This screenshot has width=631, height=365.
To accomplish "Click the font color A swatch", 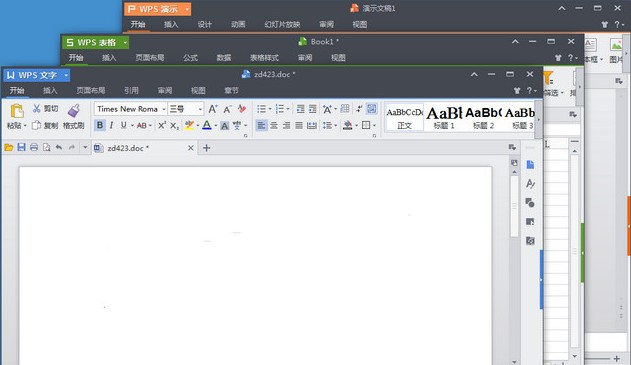I will 207,125.
